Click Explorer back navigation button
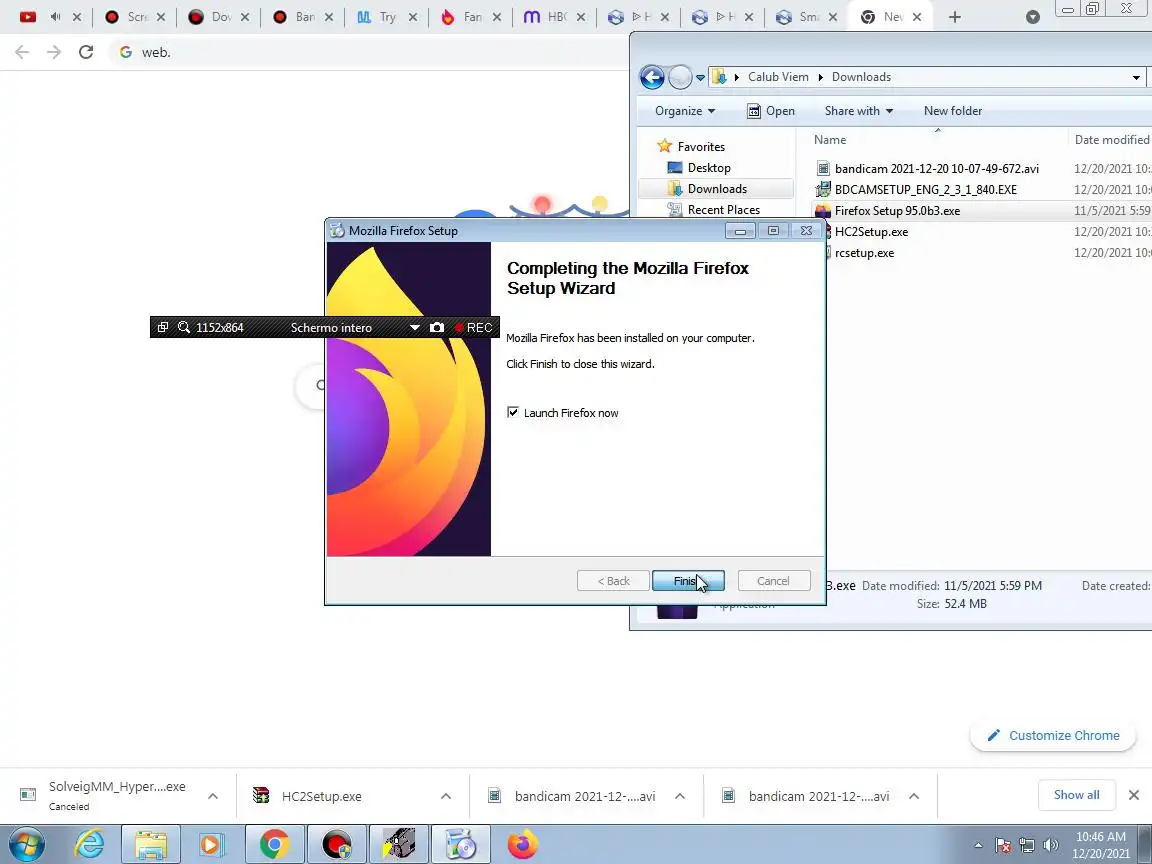The width and height of the screenshot is (1152, 864). (652, 77)
